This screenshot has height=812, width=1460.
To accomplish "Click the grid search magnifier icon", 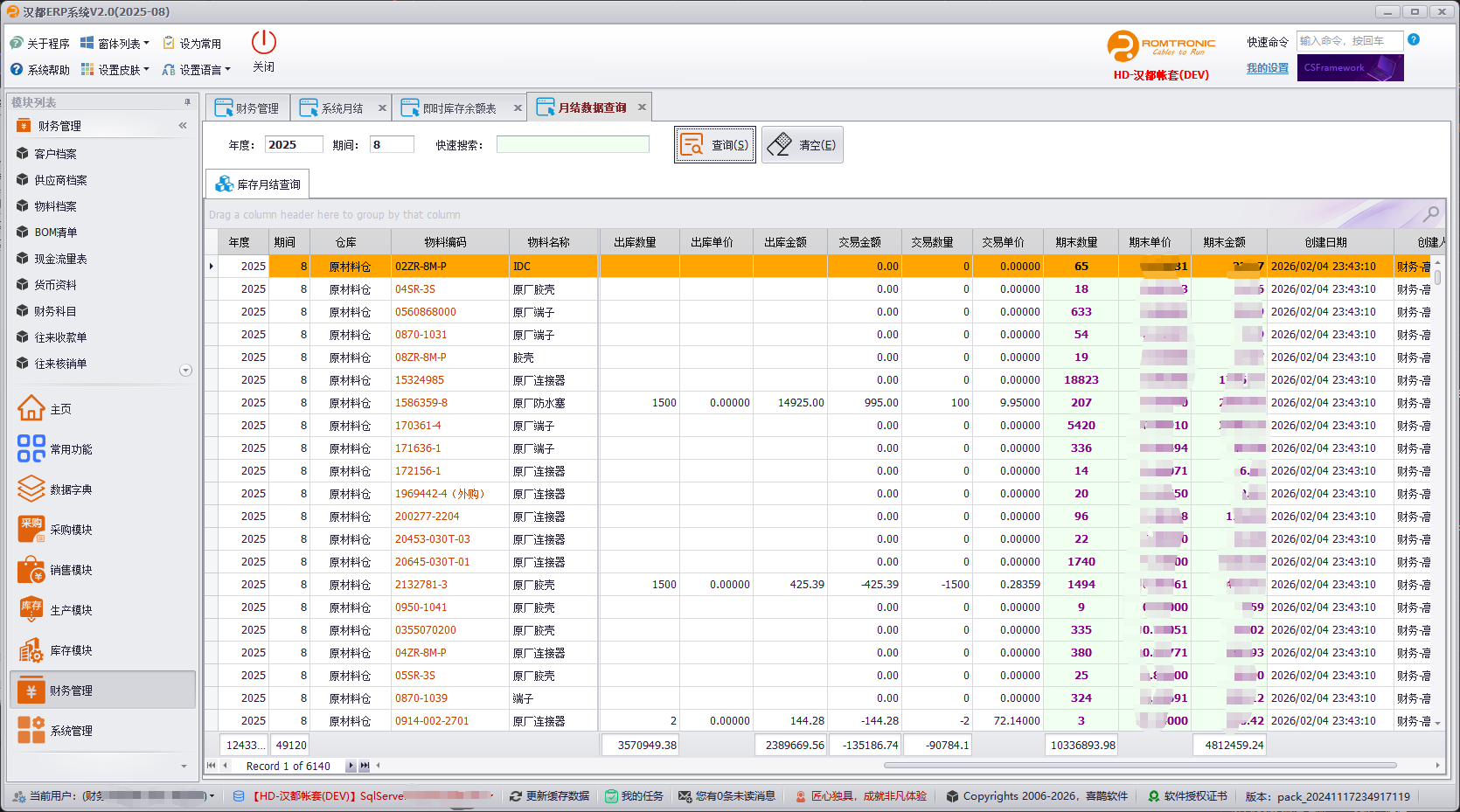I will tap(1431, 214).
